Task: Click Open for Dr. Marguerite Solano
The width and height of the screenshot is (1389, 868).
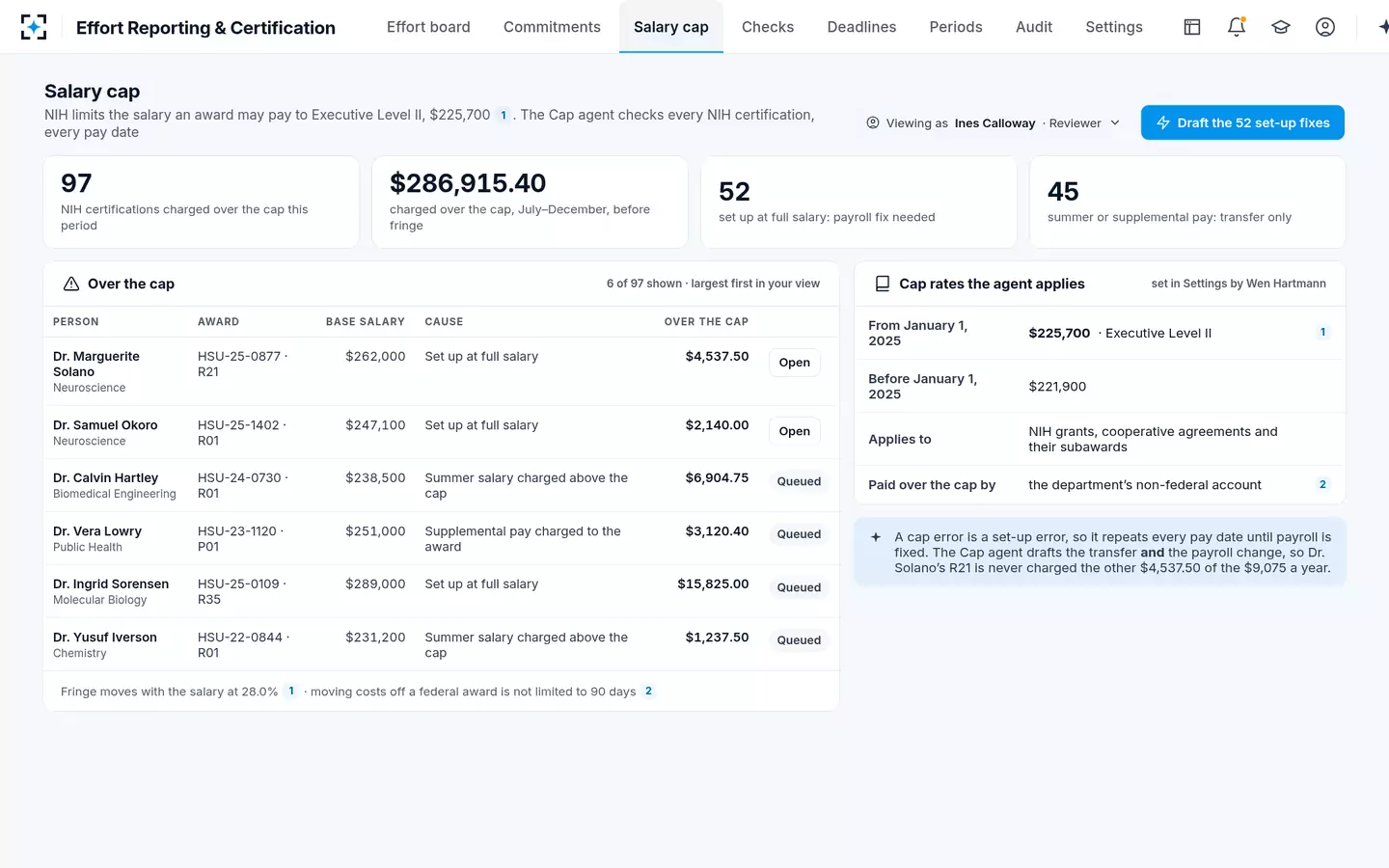Action: point(795,363)
